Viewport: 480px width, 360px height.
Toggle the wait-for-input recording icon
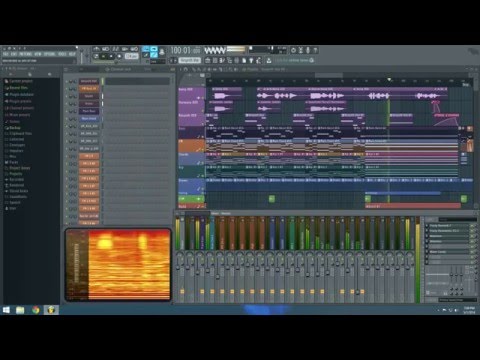106,49
